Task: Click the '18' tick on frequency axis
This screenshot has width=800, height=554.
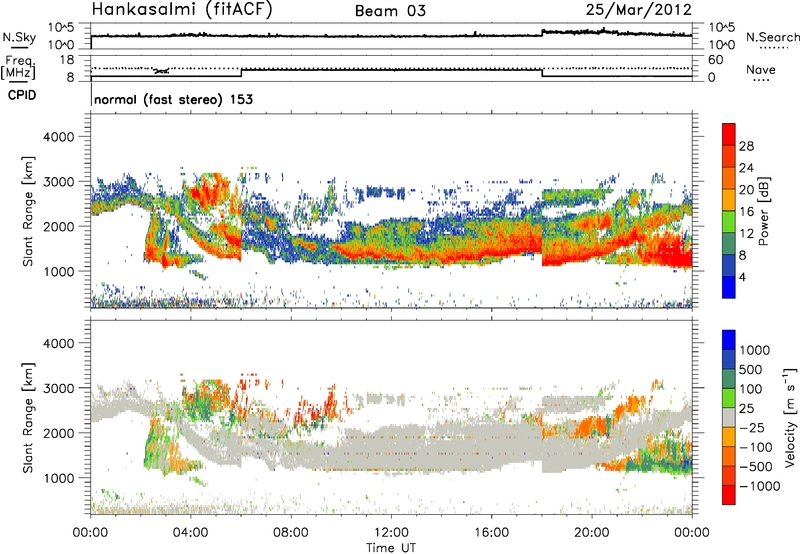Action: tap(67, 60)
